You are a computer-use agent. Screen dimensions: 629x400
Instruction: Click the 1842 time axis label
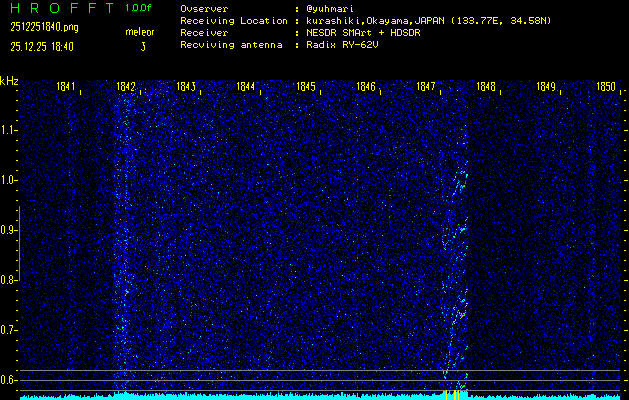pos(126,86)
